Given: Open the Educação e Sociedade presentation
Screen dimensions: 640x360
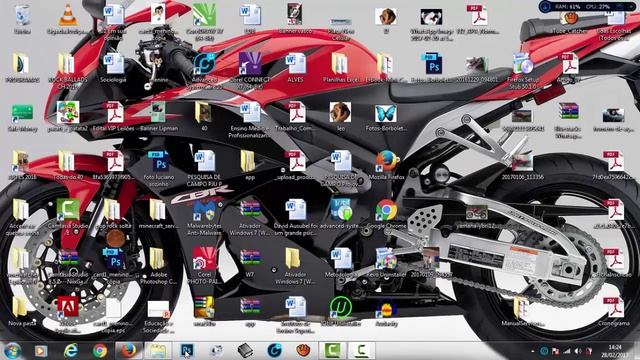Looking at the screenshot, I should pyautogui.click(x=158, y=309).
